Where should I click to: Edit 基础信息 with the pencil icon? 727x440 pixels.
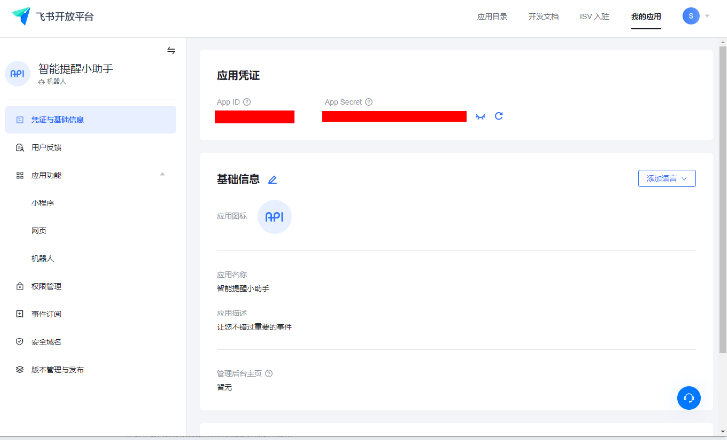(x=272, y=180)
